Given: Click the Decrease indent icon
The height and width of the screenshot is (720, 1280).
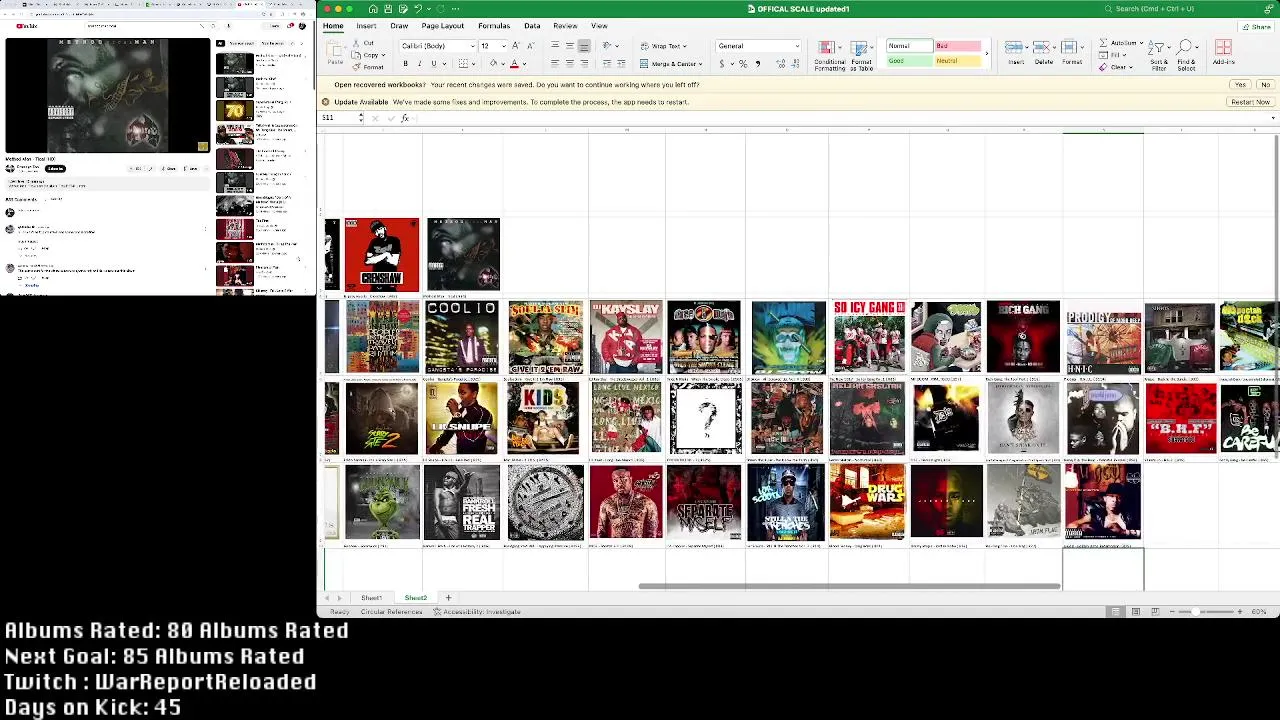Looking at the screenshot, I should (x=607, y=64).
